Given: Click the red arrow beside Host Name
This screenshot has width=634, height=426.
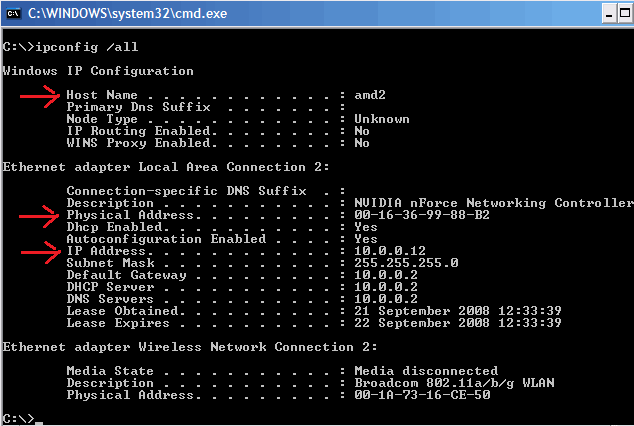Looking at the screenshot, I should (40, 97).
